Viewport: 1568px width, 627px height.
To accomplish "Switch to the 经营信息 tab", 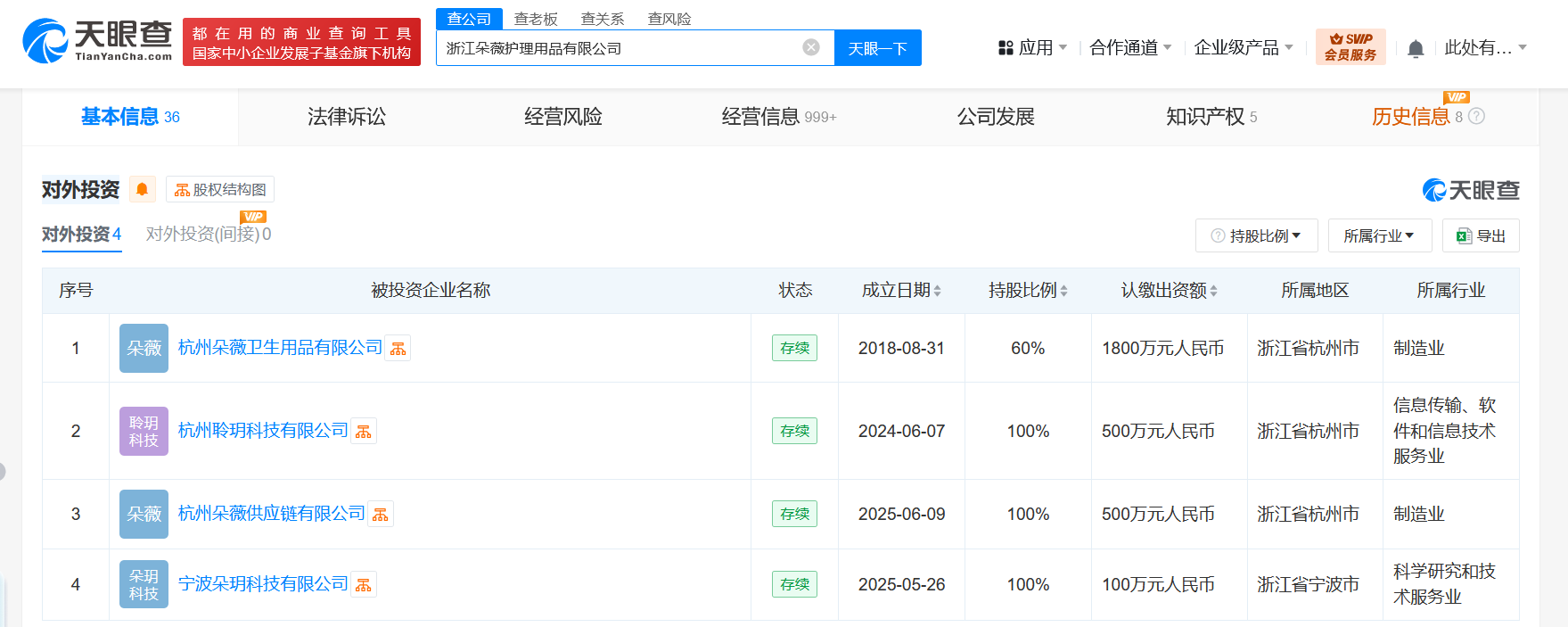I will pyautogui.click(x=779, y=117).
